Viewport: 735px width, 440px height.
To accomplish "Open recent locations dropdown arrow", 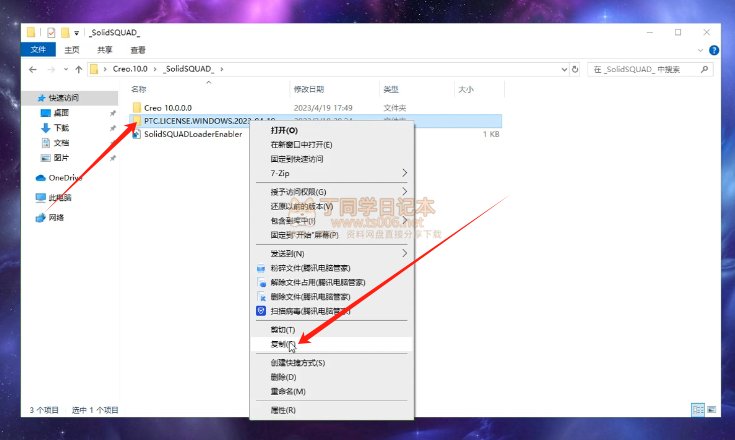I will coord(66,69).
